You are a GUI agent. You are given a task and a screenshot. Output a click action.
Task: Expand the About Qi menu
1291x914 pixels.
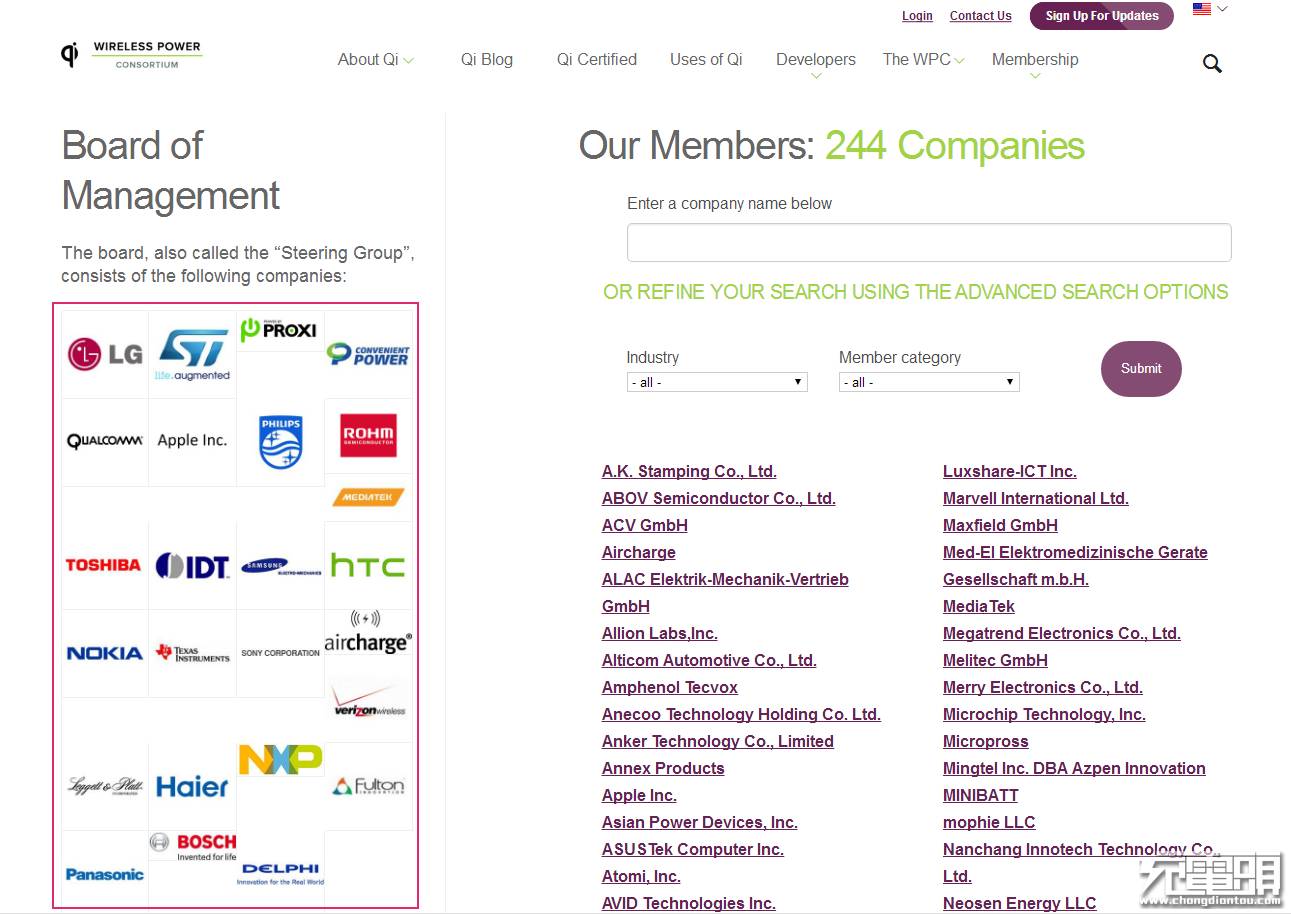point(376,60)
